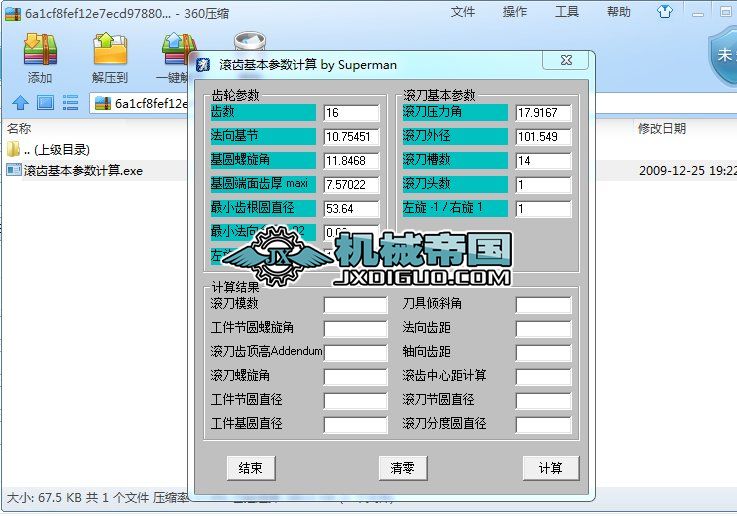Click the 法向齿距 result field
Screen dimensions: 737x516
coord(543,328)
